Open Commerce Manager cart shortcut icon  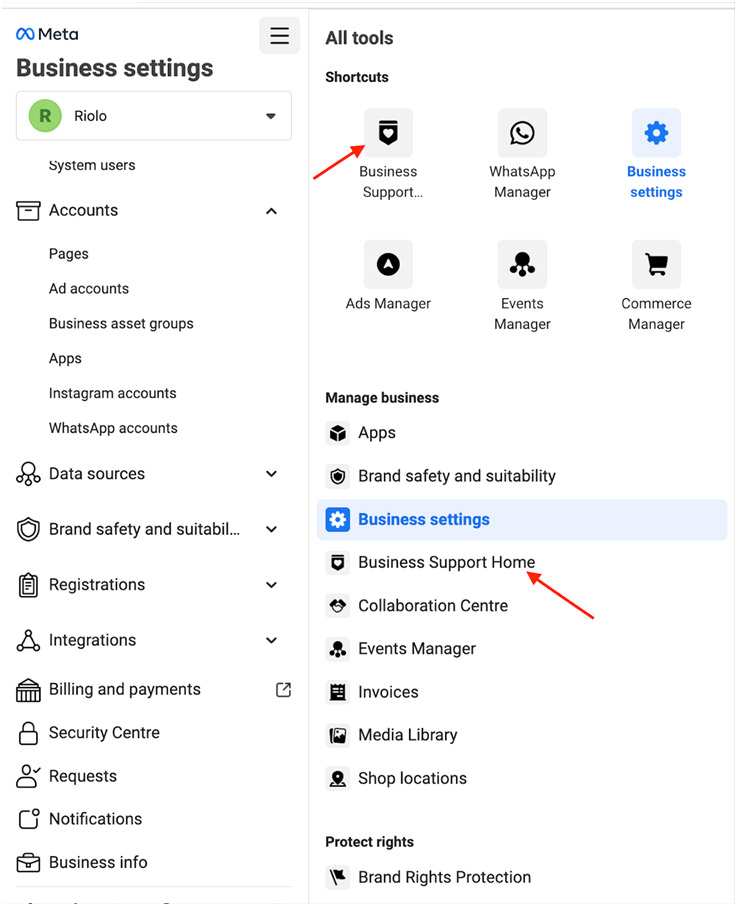tap(656, 264)
